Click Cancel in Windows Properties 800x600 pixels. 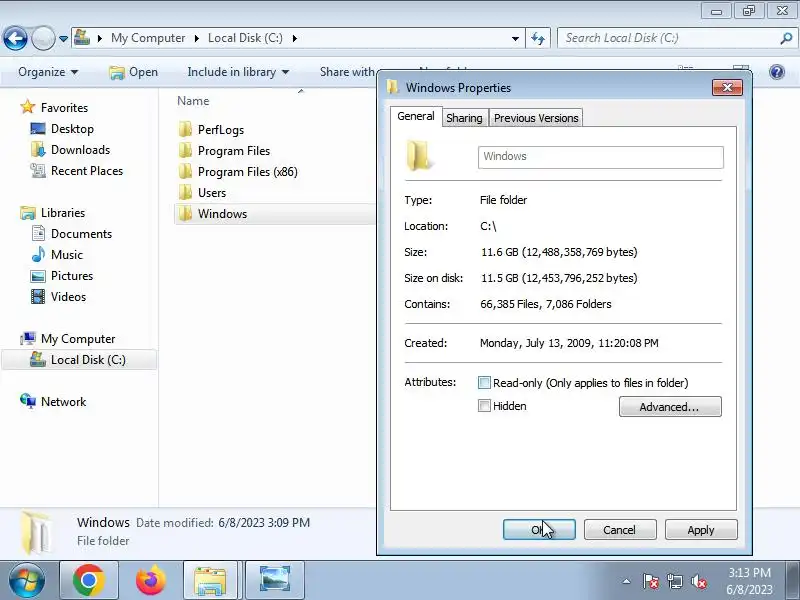coord(620,530)
